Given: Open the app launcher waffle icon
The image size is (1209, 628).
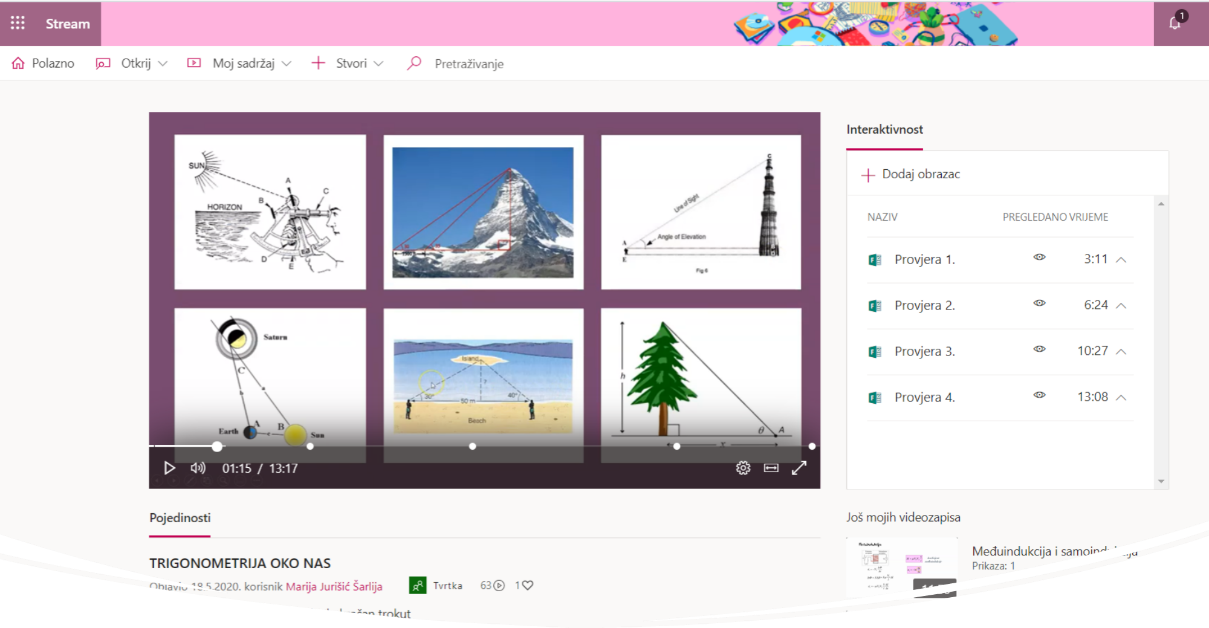Looking at the screenshot, I should tap(18, 23).
